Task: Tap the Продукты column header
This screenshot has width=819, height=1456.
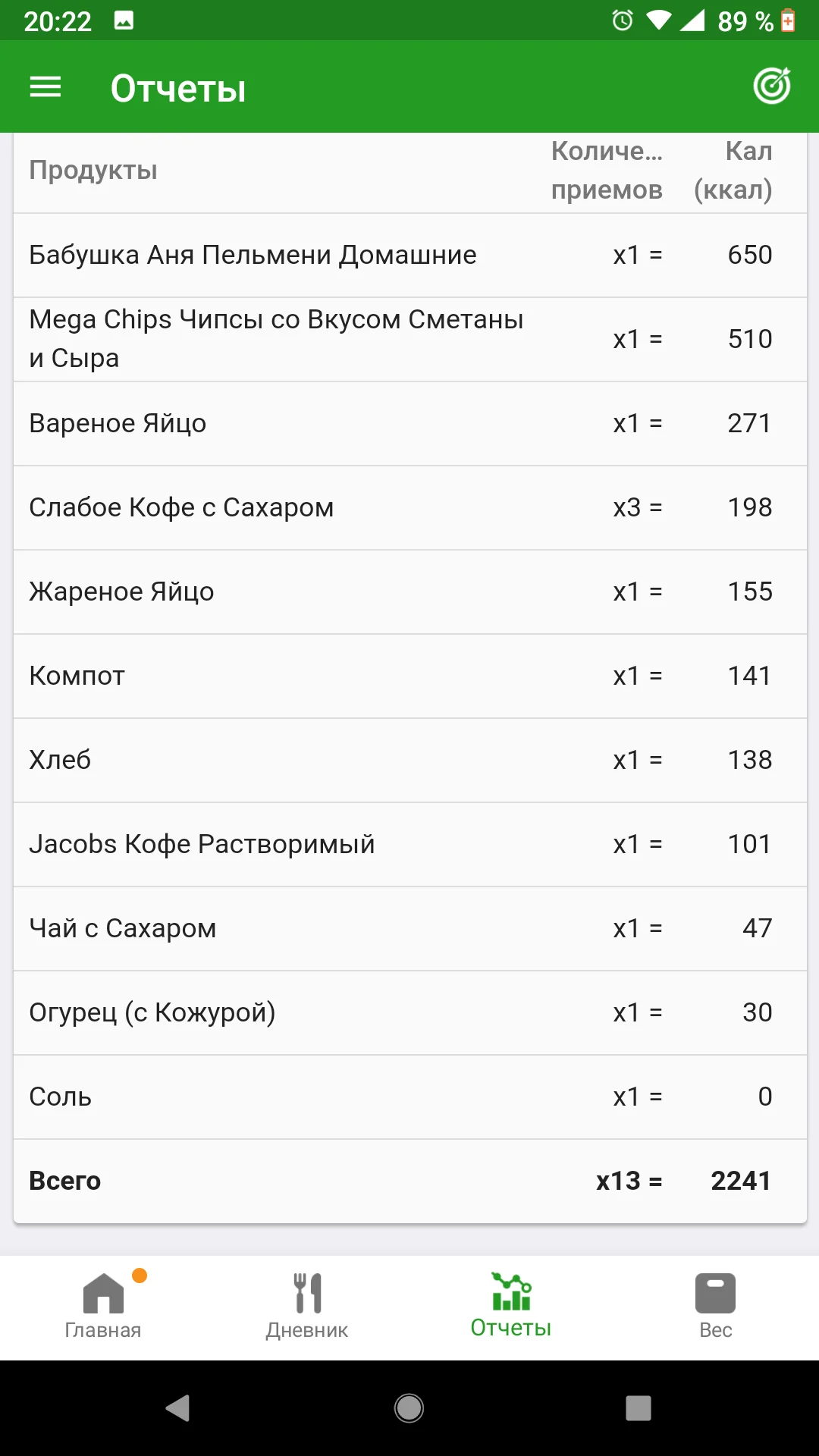Action: [93, 171]
